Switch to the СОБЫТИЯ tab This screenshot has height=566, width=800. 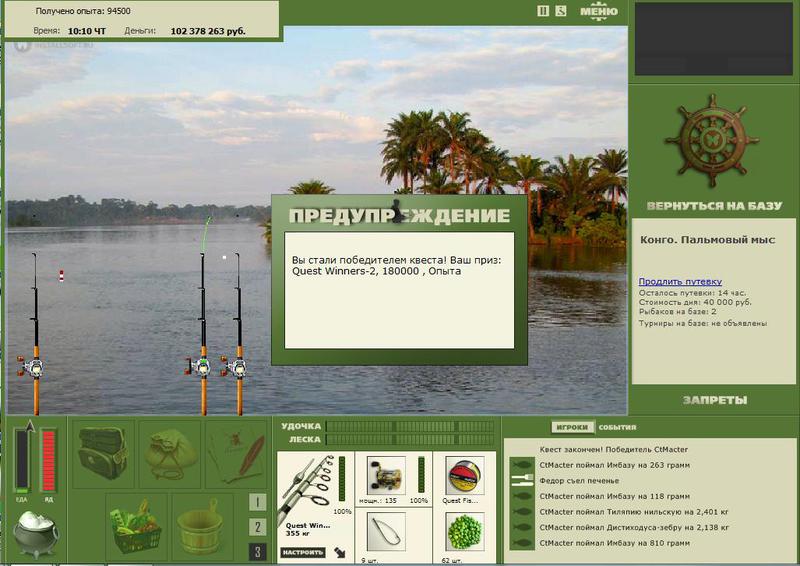pyautogui.click(x=617, y=427)
